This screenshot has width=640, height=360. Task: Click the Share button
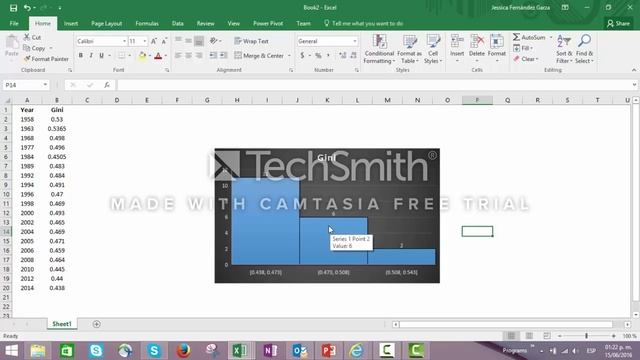tap(618, 24)
